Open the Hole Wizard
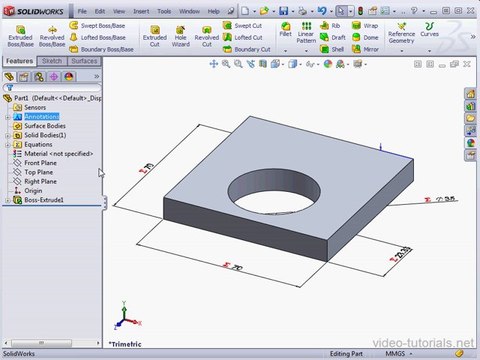 181,36
